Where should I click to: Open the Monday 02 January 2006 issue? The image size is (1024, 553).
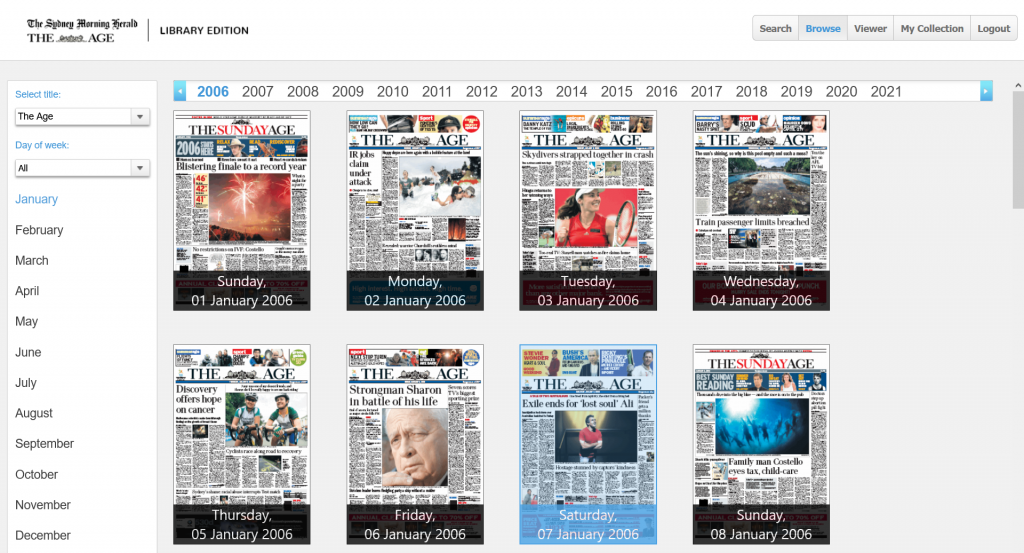tap(415, 210)
